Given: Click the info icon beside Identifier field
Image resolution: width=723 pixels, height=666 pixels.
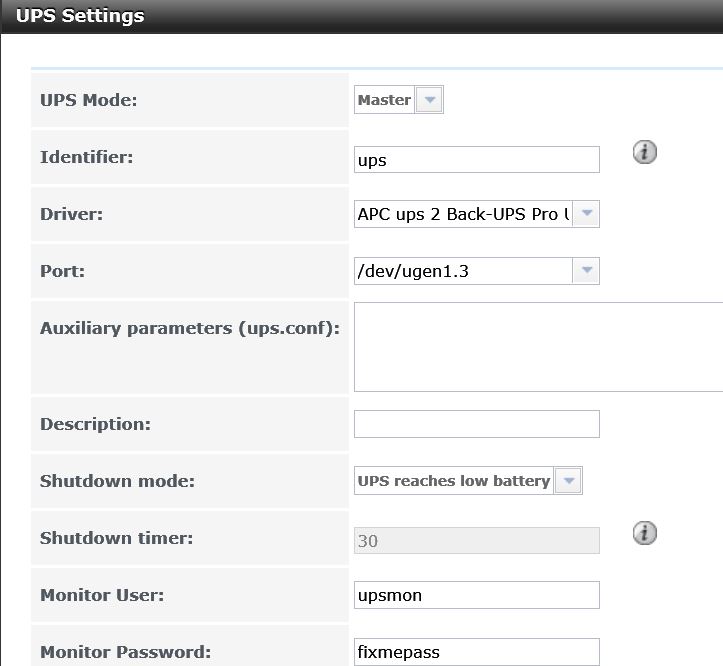Looking at the screenshot, I should tap(645, 152).
